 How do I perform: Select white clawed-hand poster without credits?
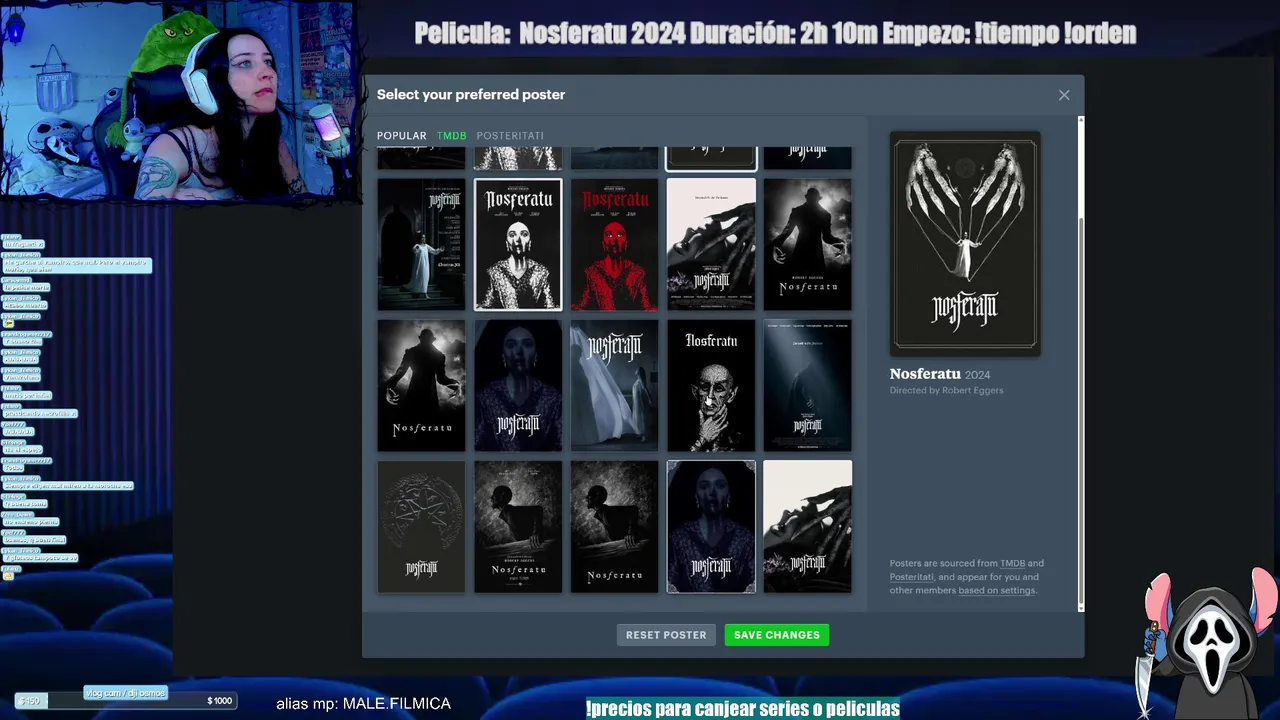[x=808, y=527]
